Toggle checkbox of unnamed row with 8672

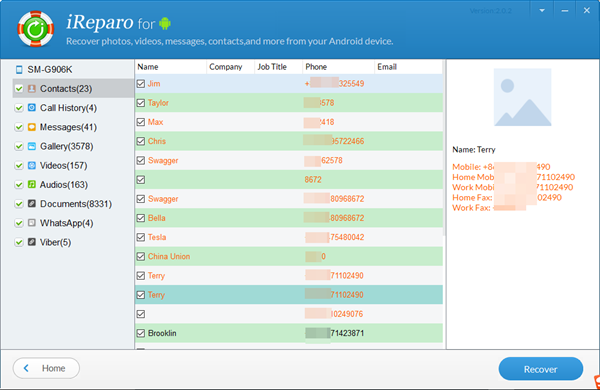(x=141, y=179)
